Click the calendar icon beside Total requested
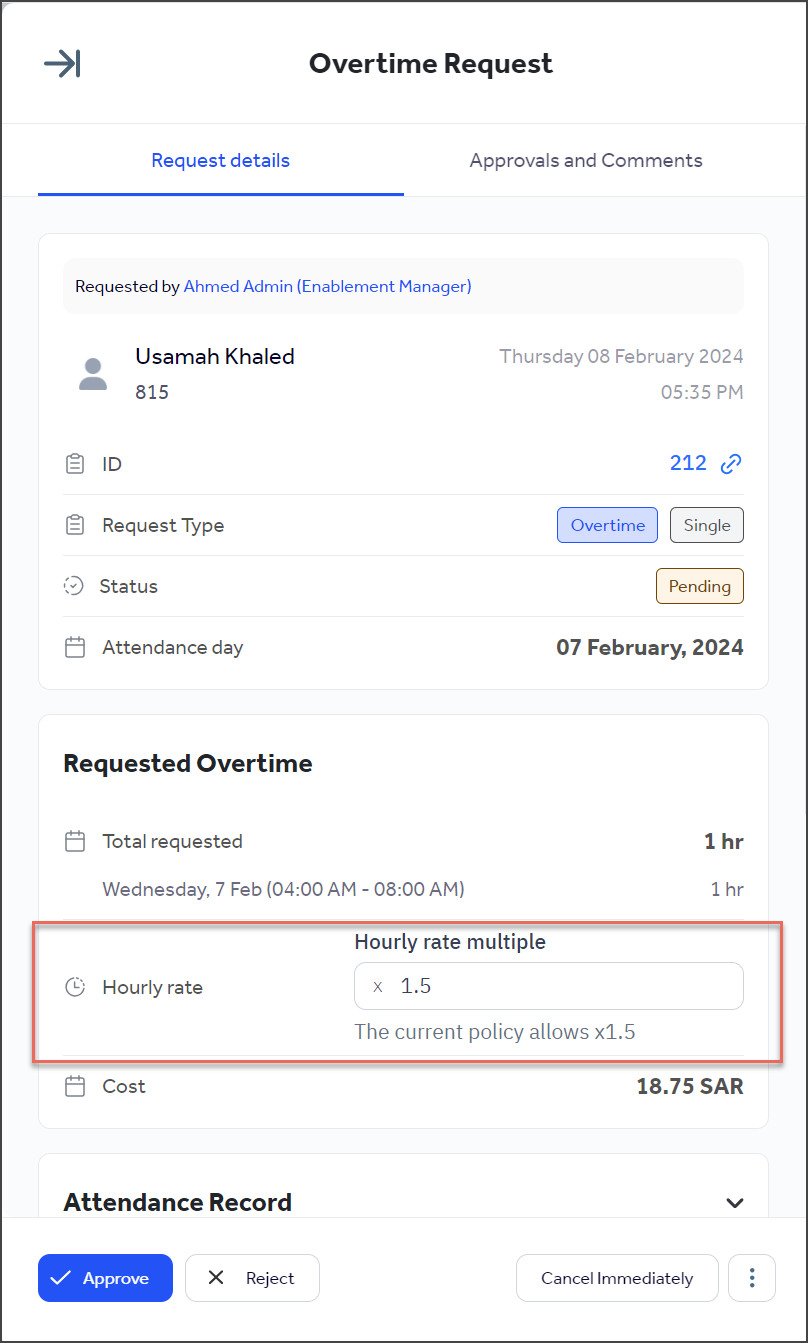Image resolution: width=808 pixels, height=1343 pixels. (x=74, y=841)
